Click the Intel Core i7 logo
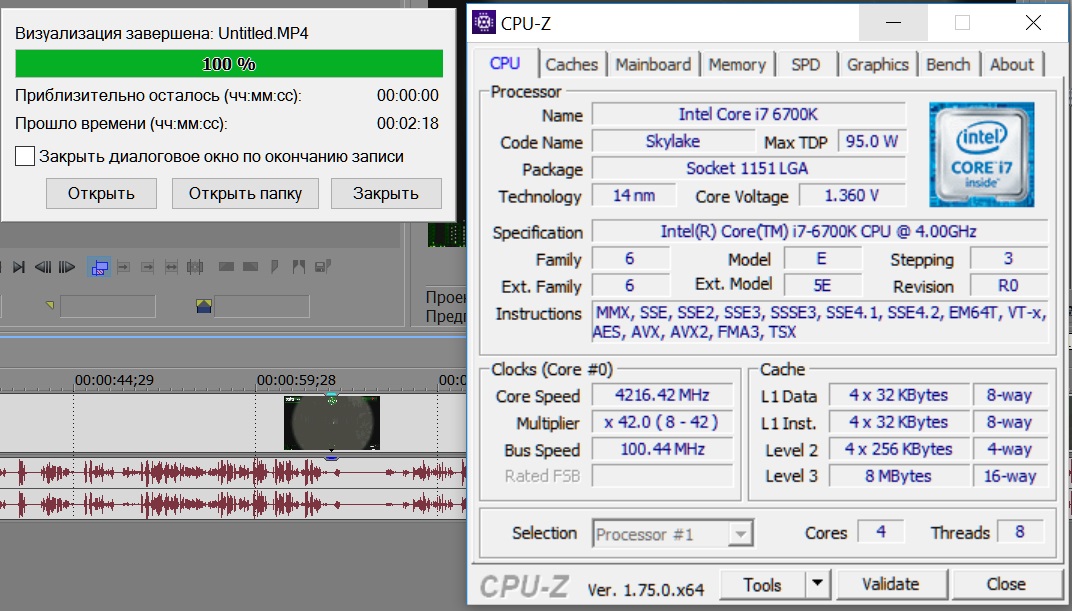Screen dimensions: 1072x611 click(x=982, y=154)
